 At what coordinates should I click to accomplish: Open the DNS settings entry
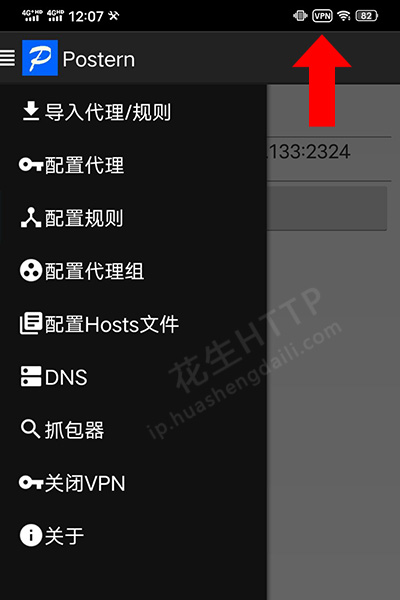coord(133,377)
